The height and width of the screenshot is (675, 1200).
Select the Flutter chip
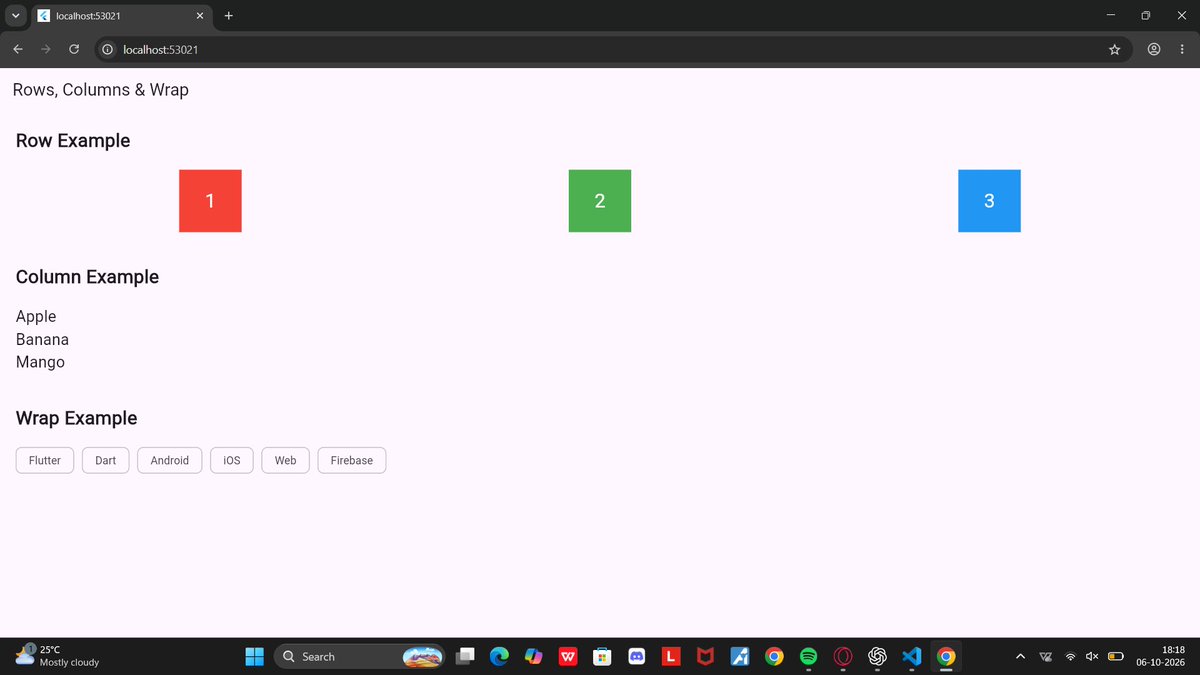(45, 460)
